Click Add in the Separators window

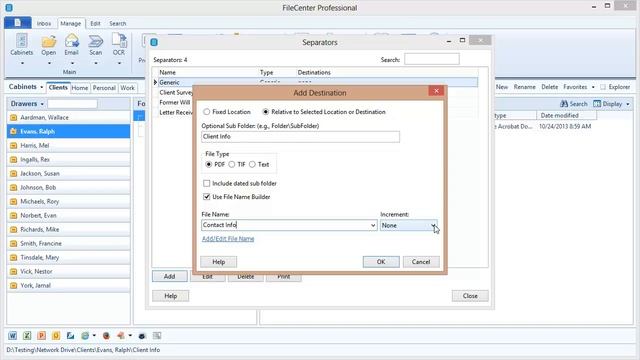point(169,276)
